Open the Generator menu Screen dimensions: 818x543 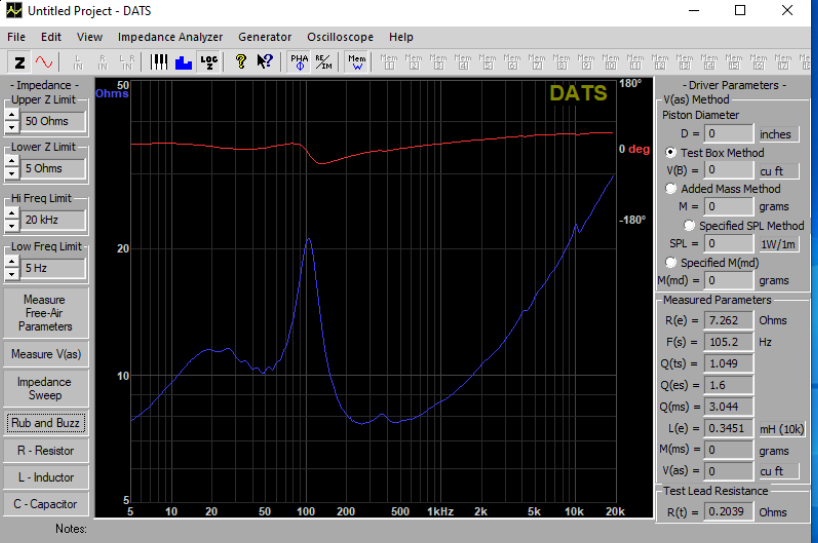coord(265,37)
